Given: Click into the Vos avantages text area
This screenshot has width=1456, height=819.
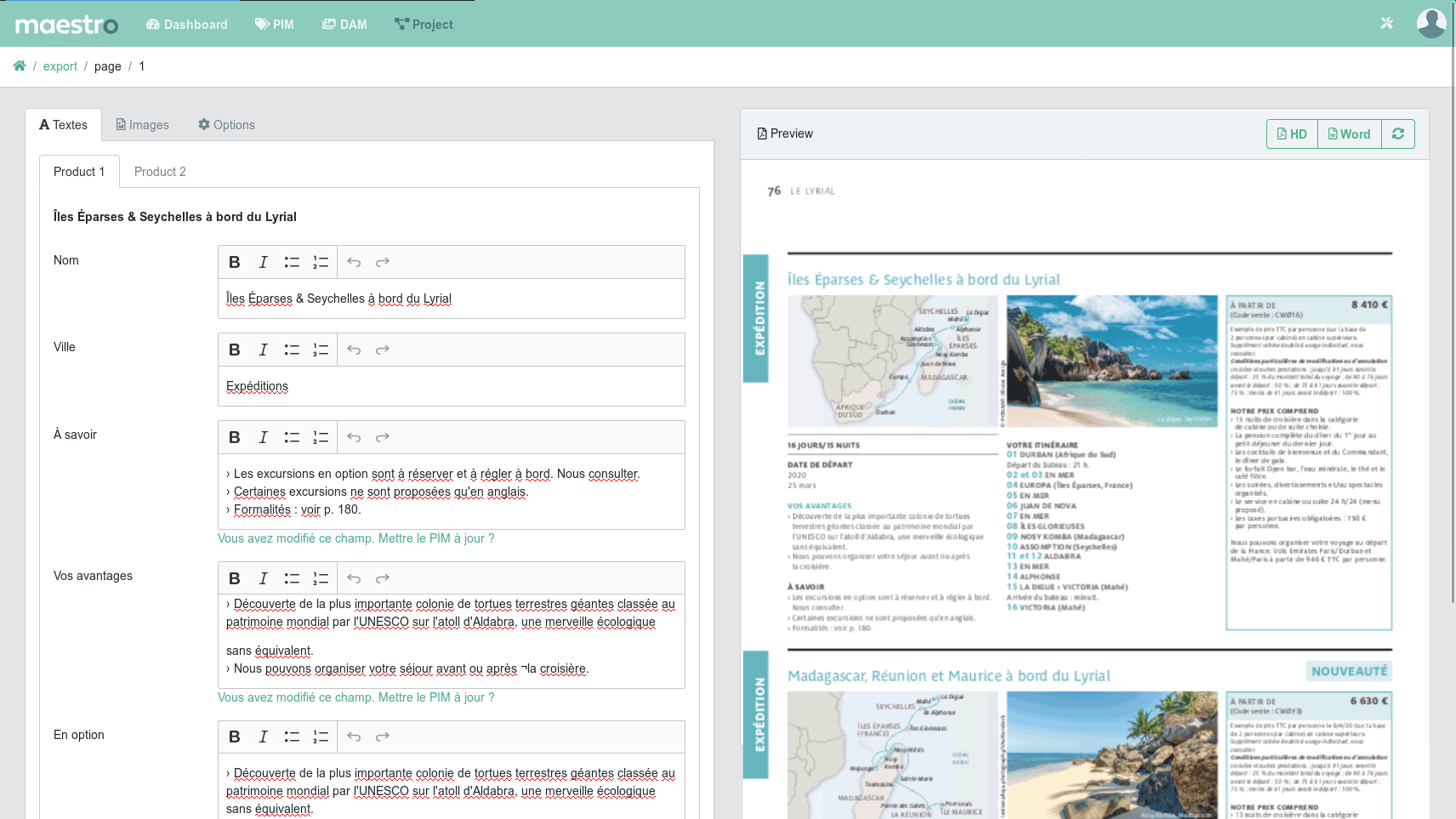Looking at the screenshot, I should pyautogui.click(x=452, y=641).
